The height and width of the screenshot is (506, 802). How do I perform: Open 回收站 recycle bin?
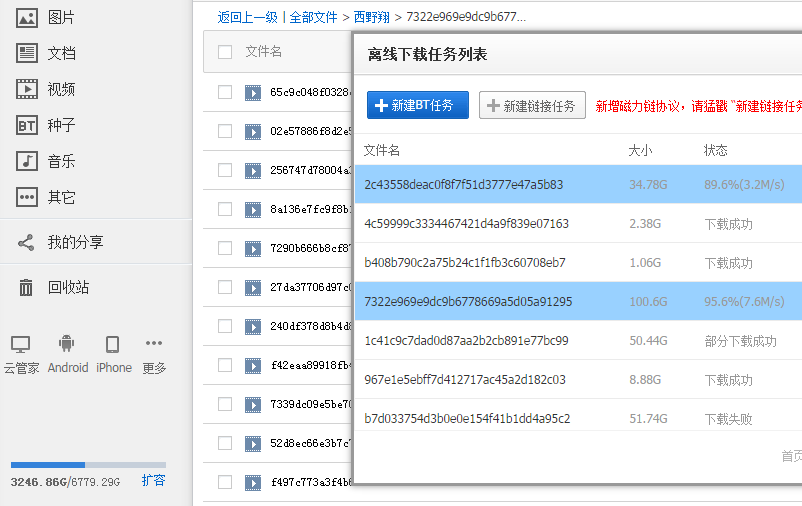point(27,287)
